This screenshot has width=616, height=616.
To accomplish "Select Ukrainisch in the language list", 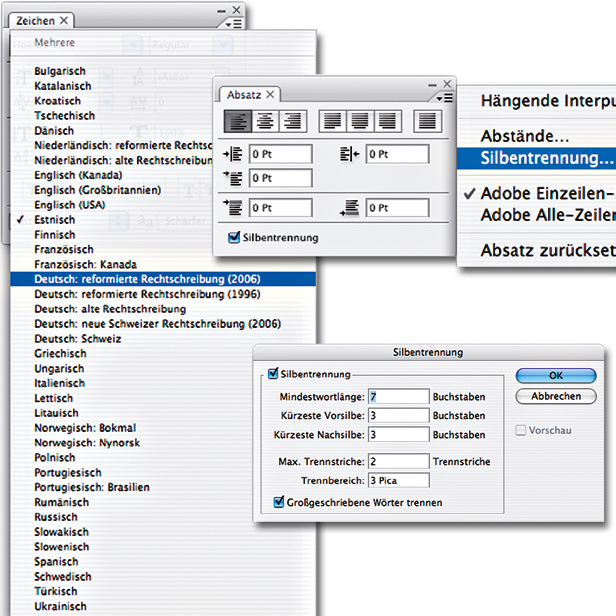I will pyautogui.click(x=163, y=606).
